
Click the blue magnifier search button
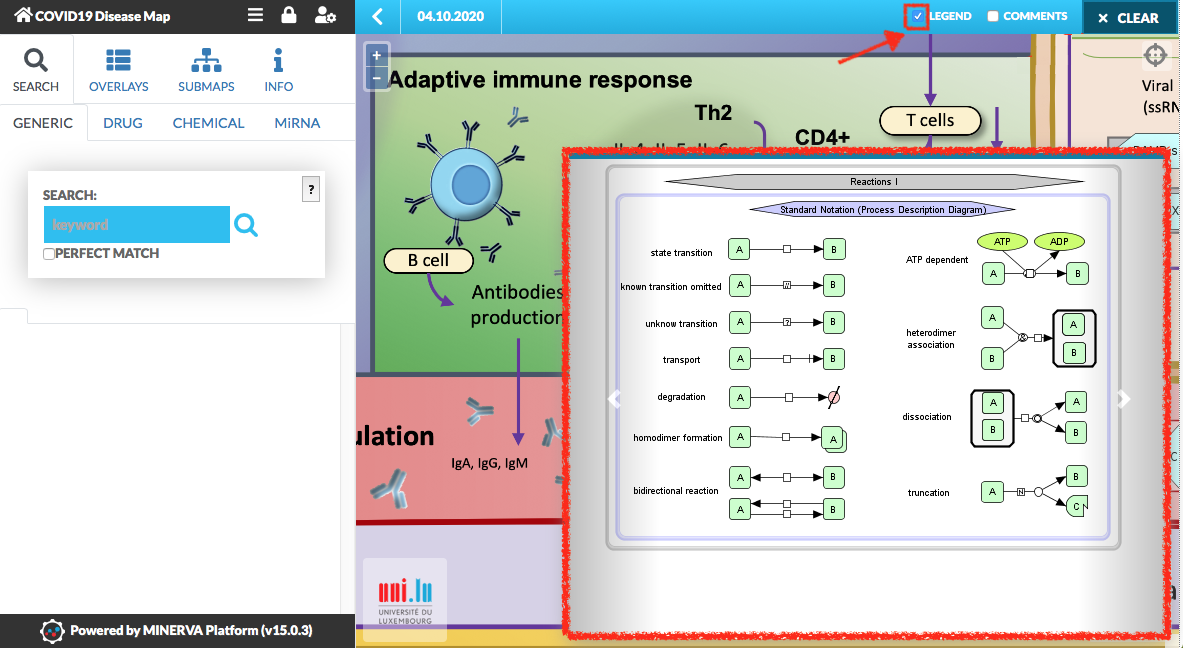246,226
